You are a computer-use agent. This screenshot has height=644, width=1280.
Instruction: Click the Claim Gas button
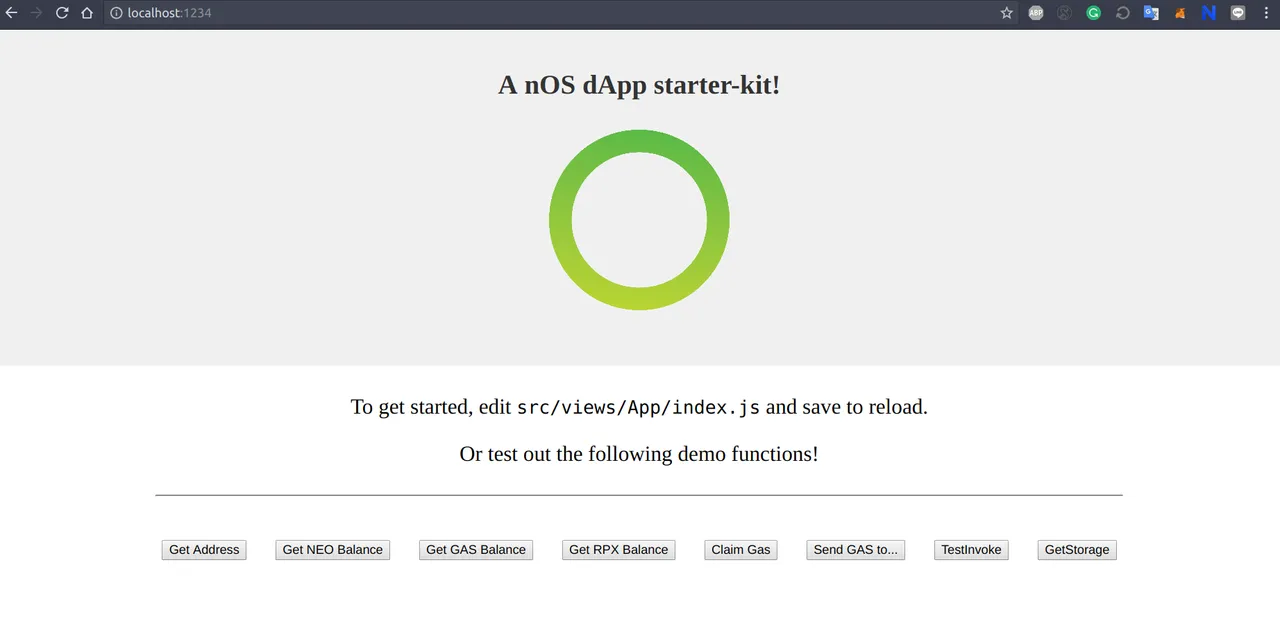coord(741,550)
